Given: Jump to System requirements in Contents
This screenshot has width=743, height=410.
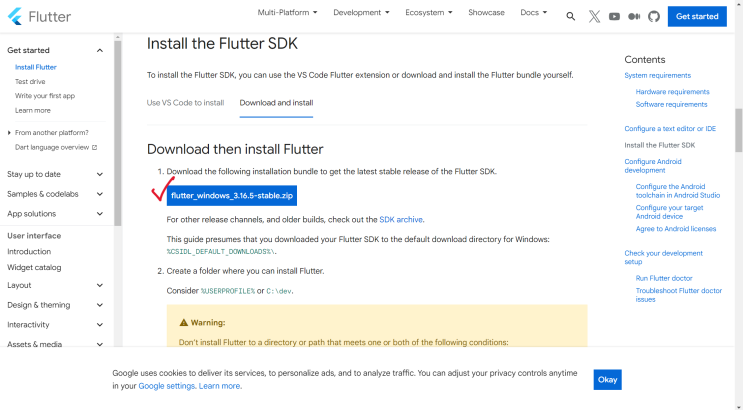Looking at the screenshot, I should (657, 75).
